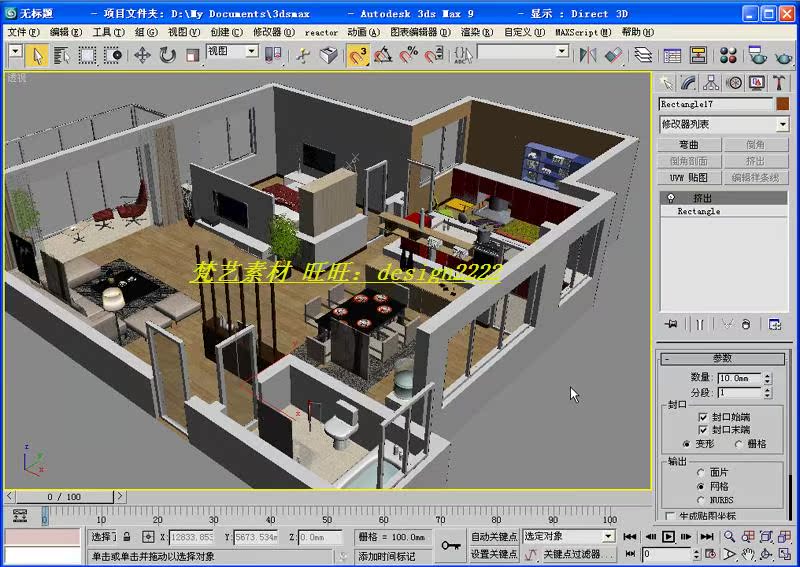Open the selection filter dropdown
Image resolution: width=800 pixels, height=567 pixels.
pos(15,51)
